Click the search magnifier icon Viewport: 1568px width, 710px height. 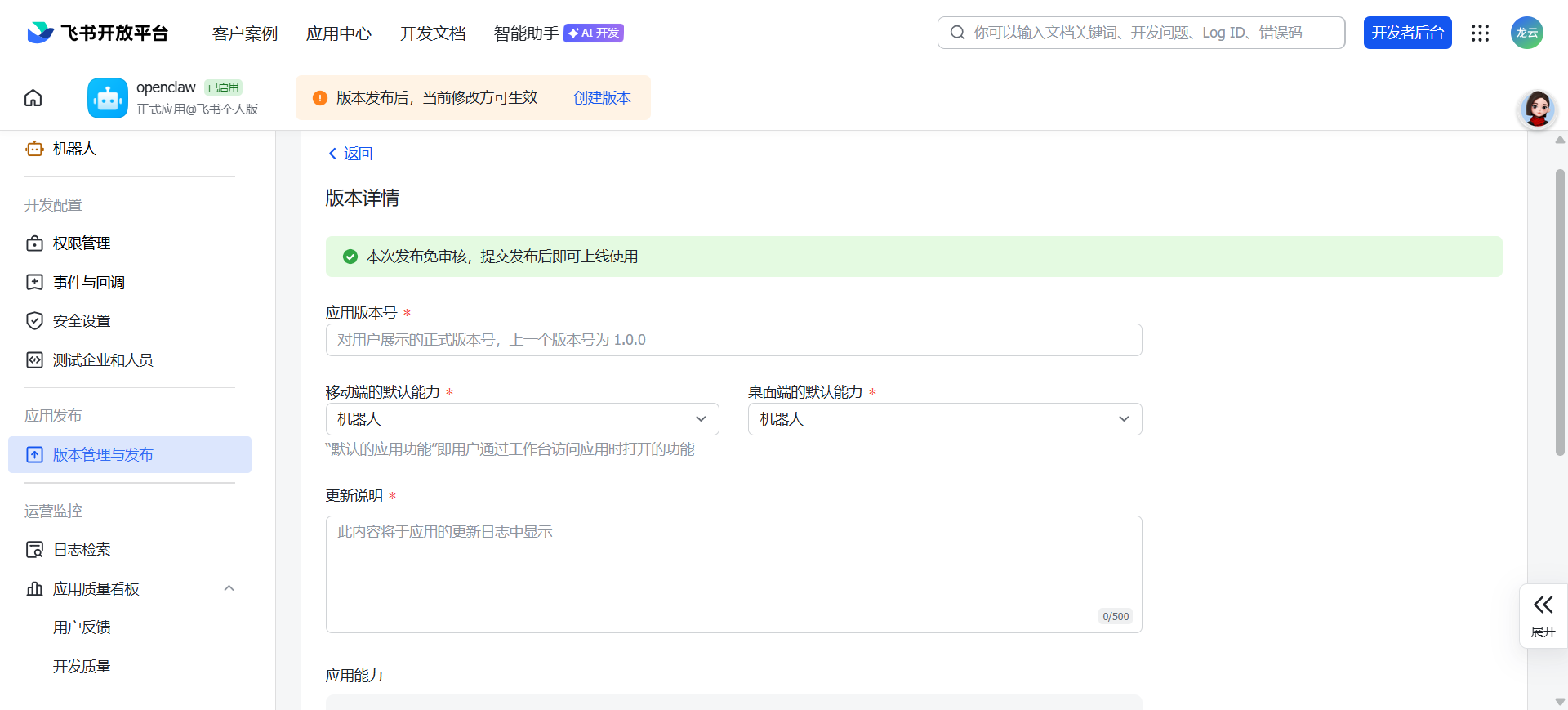pos(957,33)
